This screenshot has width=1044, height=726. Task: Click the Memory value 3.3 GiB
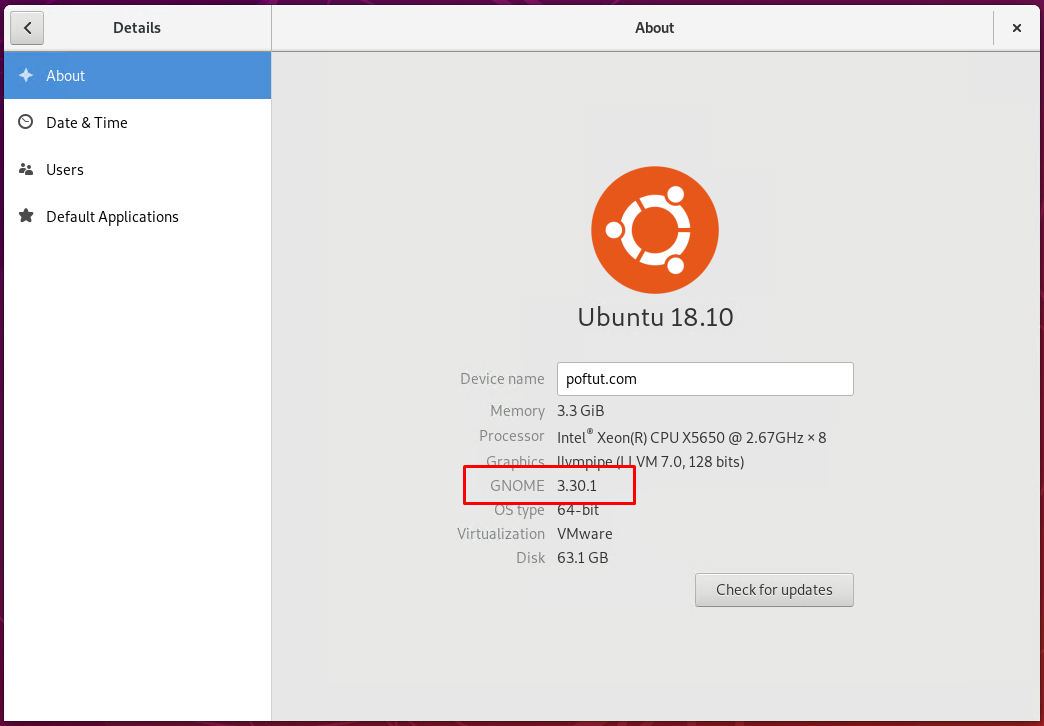pos(581,411)
